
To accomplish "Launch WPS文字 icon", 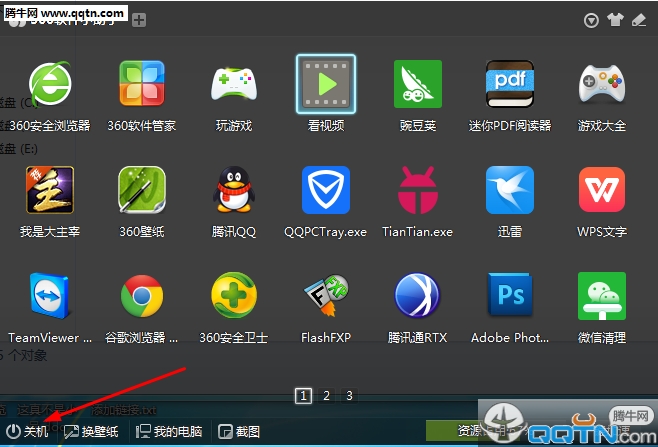I will click(x=602, y=190).
